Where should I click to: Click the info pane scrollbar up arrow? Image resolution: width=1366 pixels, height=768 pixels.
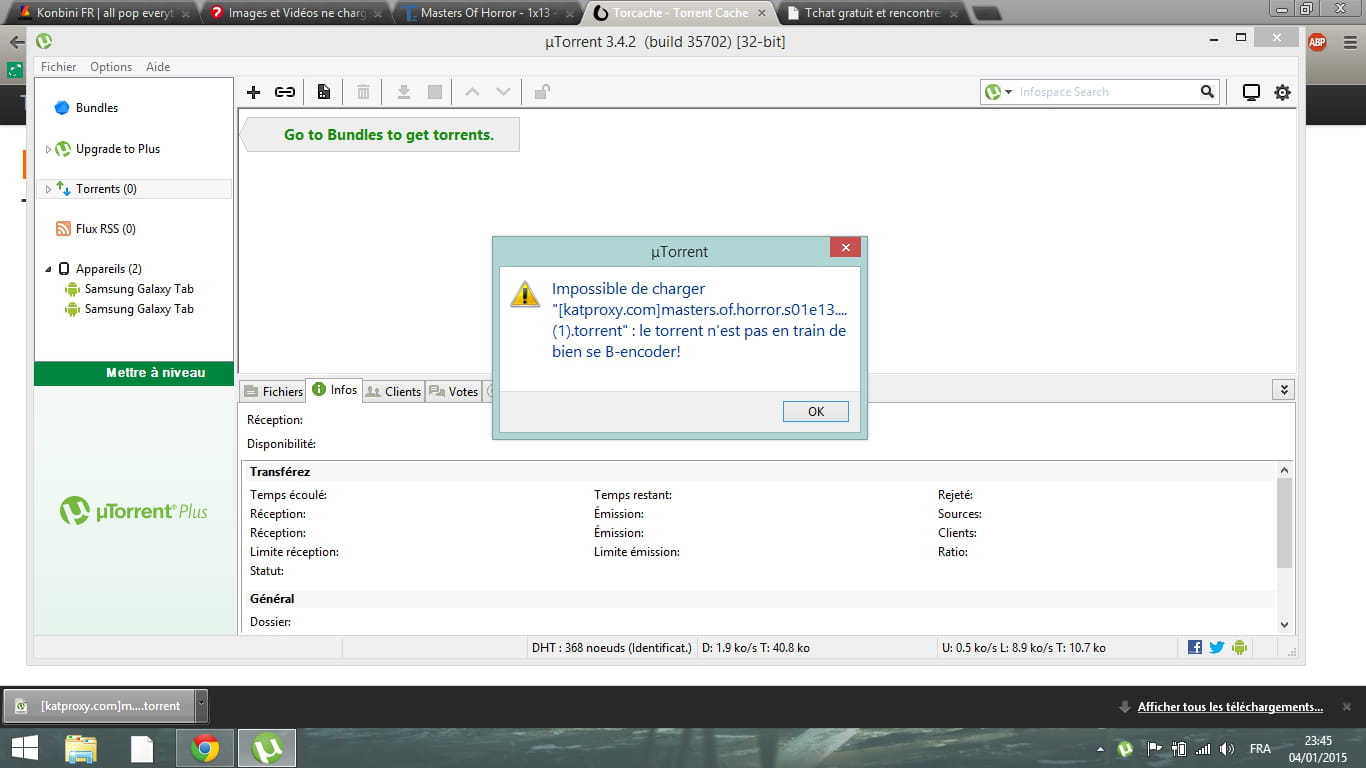point(1285,470)
